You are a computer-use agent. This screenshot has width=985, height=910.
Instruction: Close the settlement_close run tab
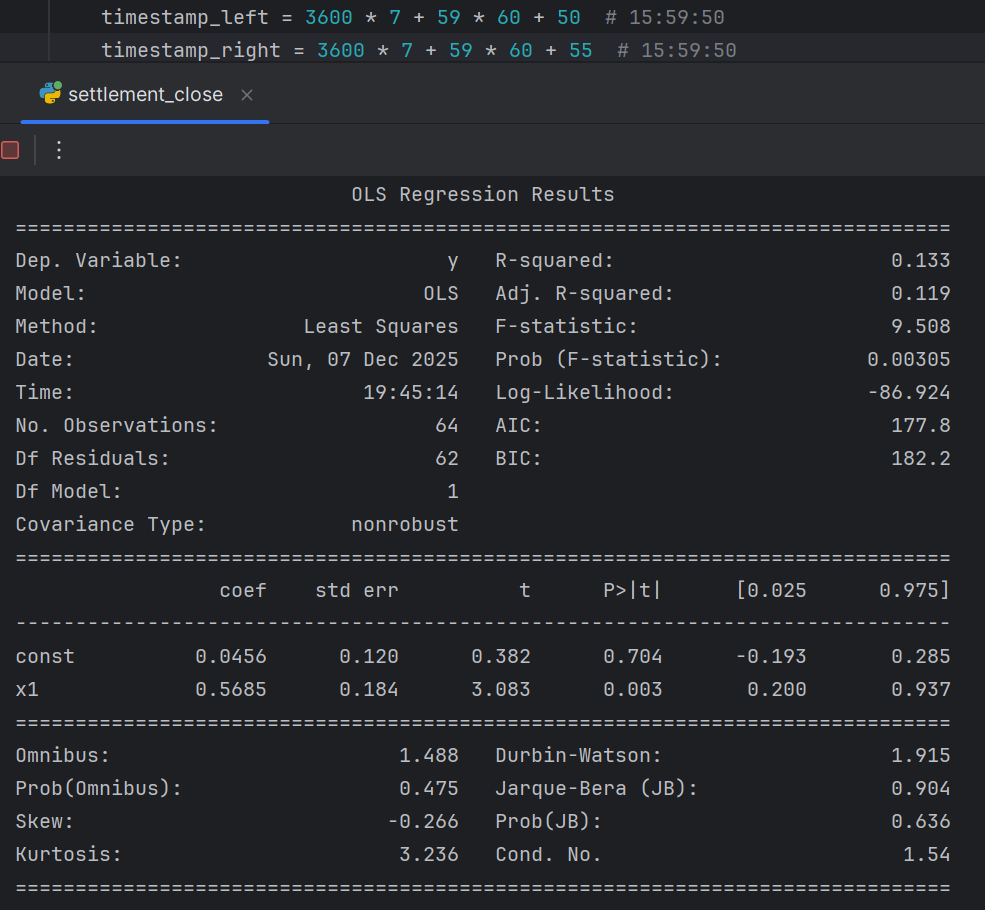247,95
